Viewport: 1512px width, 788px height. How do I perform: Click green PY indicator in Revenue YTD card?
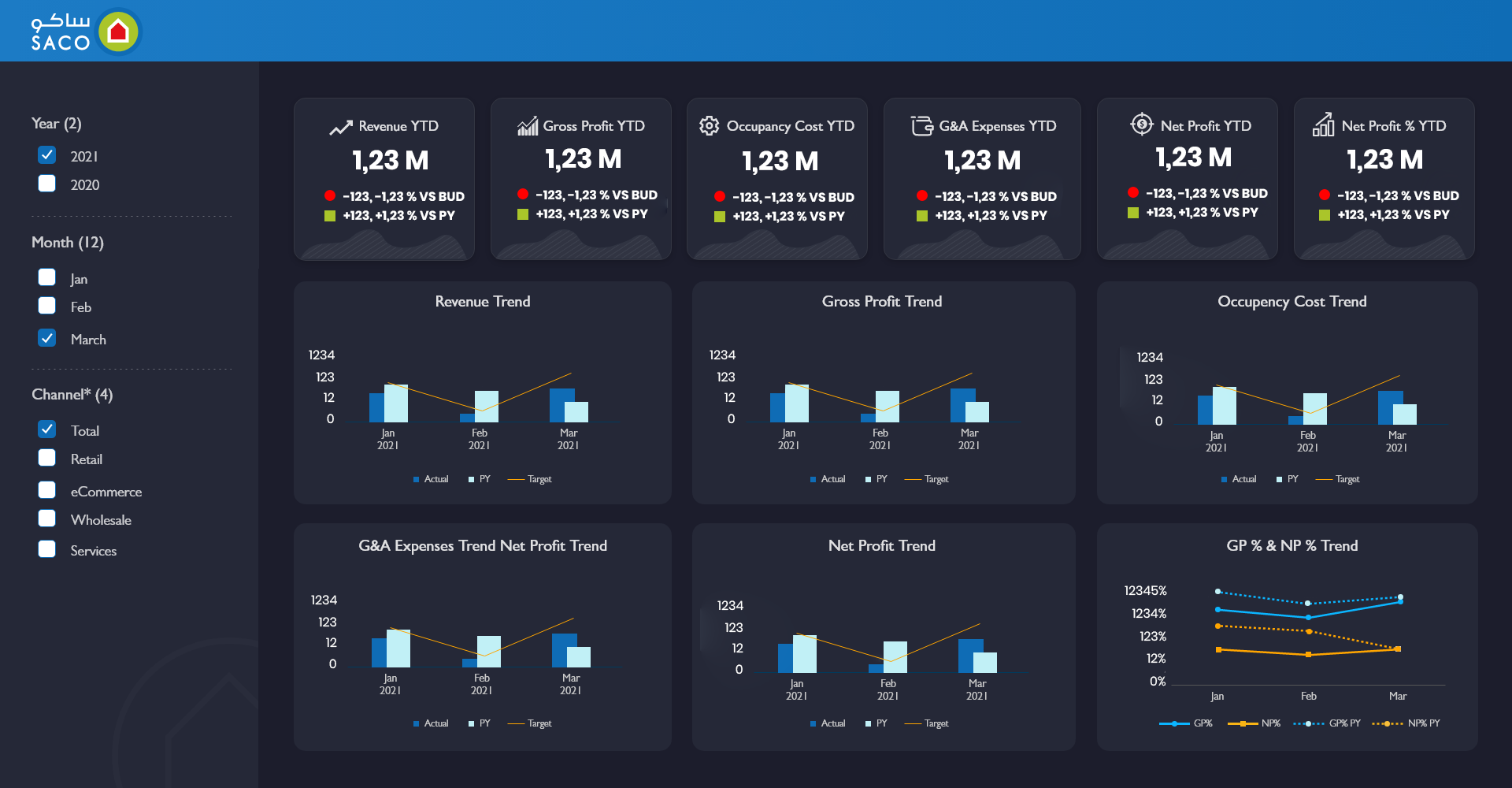[x=329, y=216]
